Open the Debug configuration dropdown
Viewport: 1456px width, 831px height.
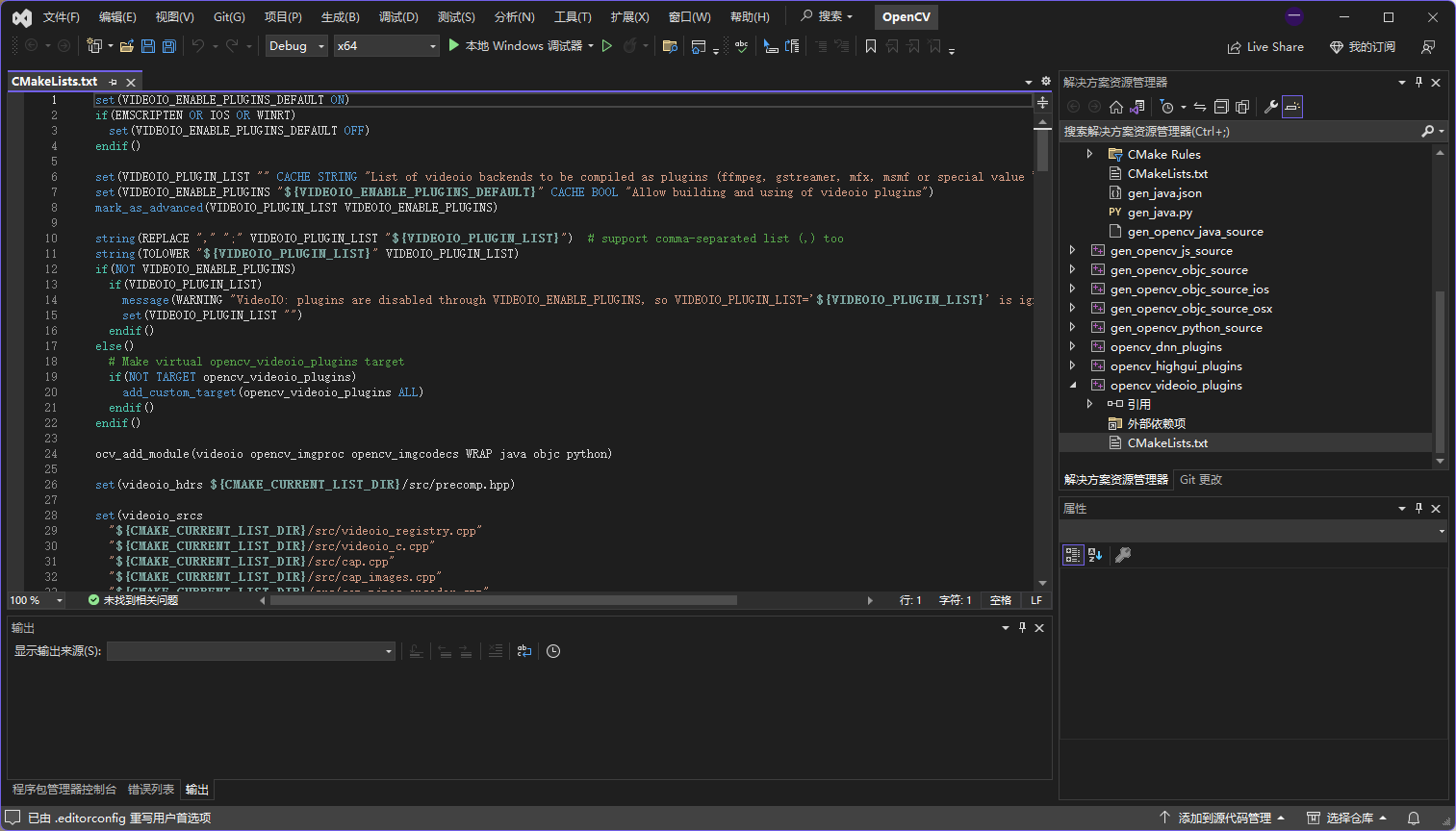[296, 46]
